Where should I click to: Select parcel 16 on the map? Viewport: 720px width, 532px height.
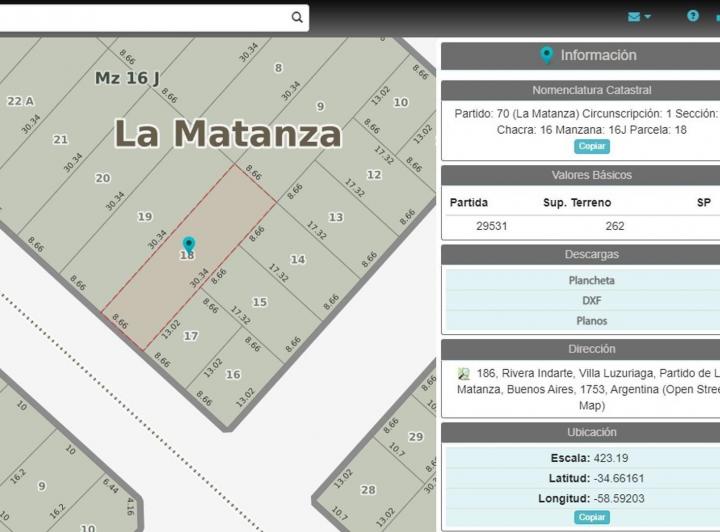(x=233, y=375)
